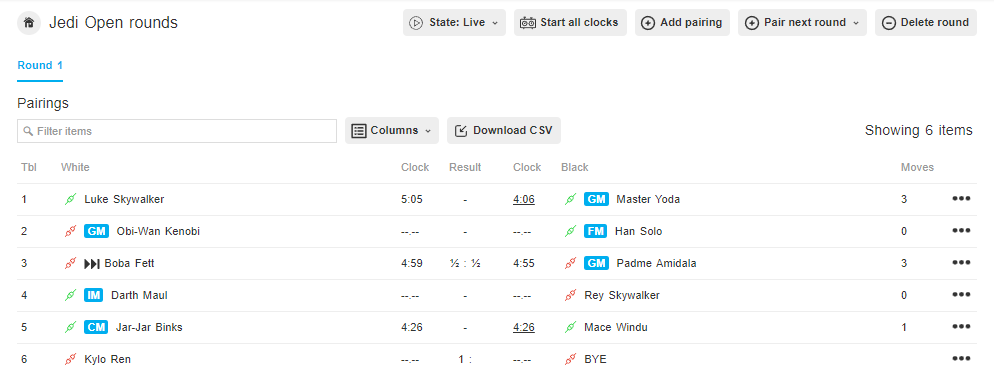Click Master Yoda's green connection icon
The height and width of the screenshot is (384, 994).
[x=571, y=200]
